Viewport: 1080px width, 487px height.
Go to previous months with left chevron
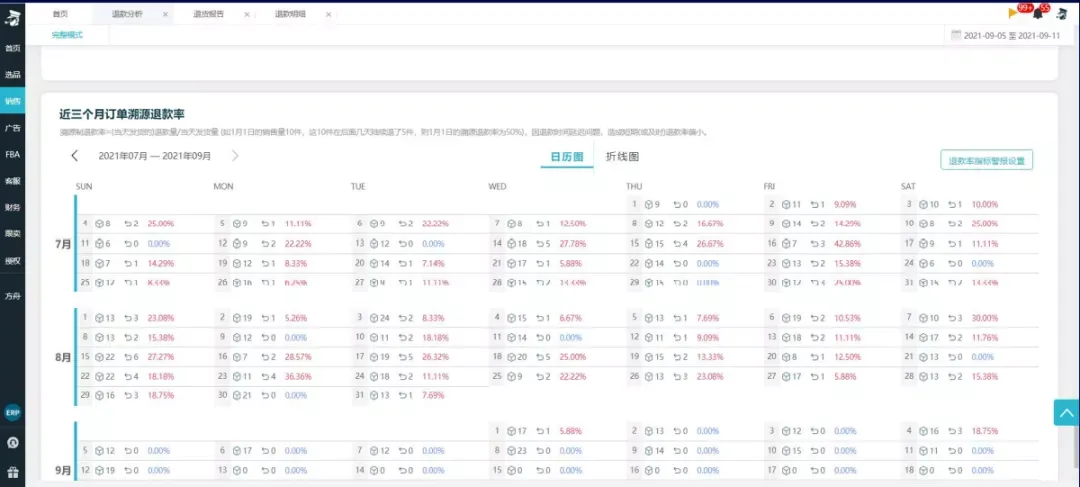coord(74,156)
